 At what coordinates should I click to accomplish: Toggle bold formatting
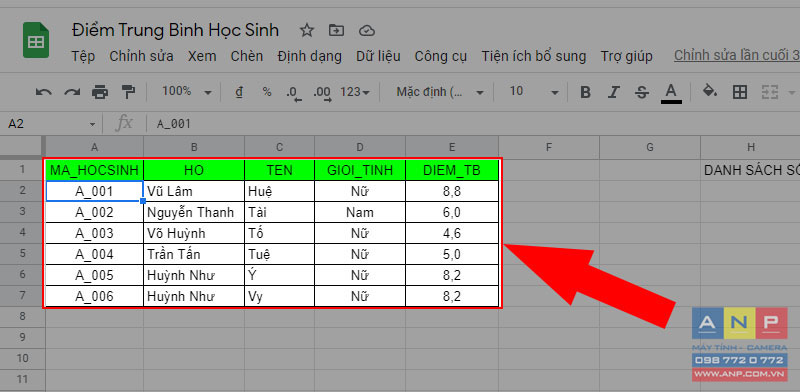pyautogui.click(x=586, y=92)
